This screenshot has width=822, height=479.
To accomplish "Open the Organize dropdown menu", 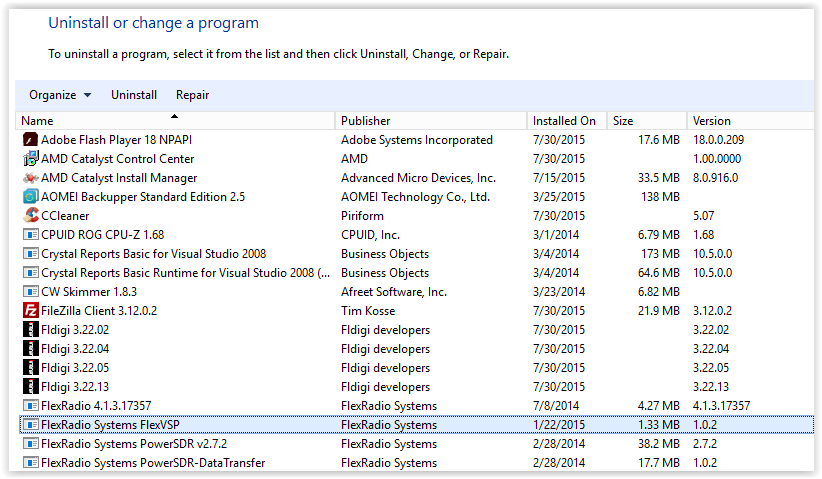I will point(60,95).
